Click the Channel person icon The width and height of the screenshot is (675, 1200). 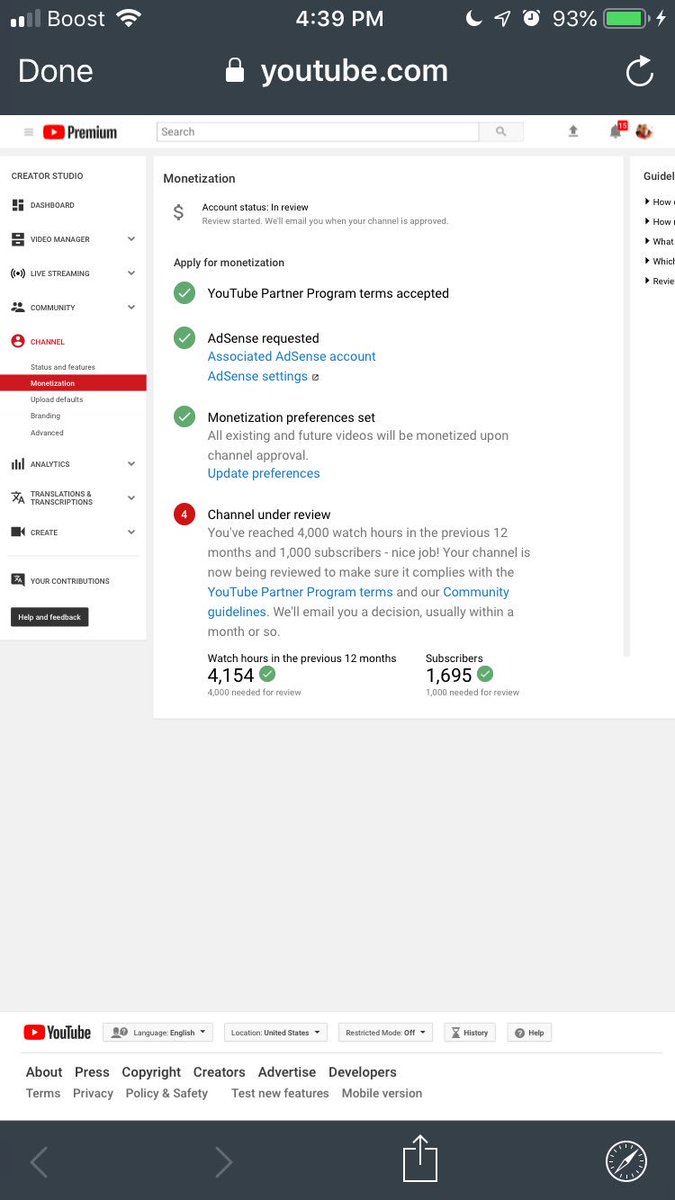click(x=18, y=341)
